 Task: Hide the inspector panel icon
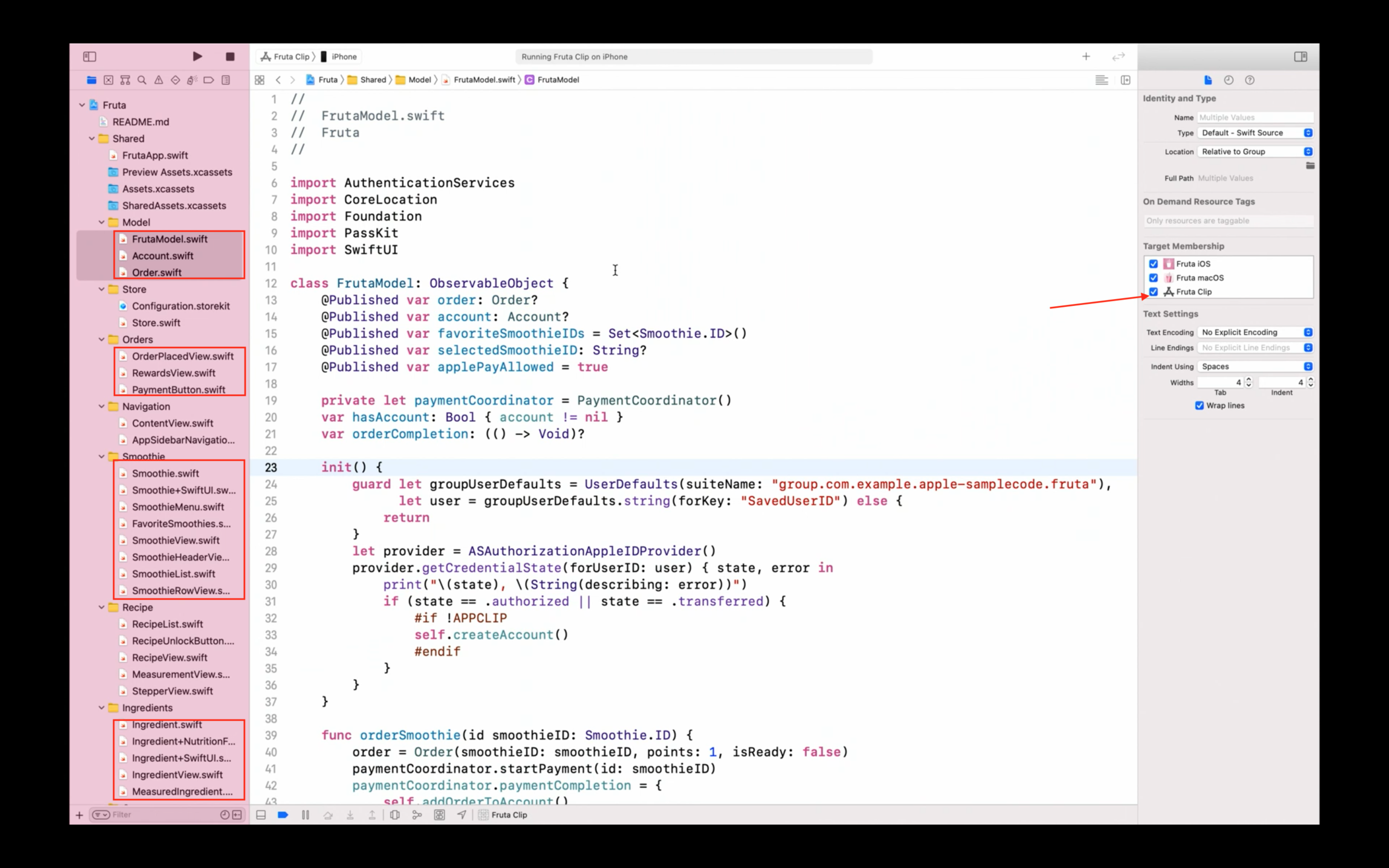(1301, 56)
